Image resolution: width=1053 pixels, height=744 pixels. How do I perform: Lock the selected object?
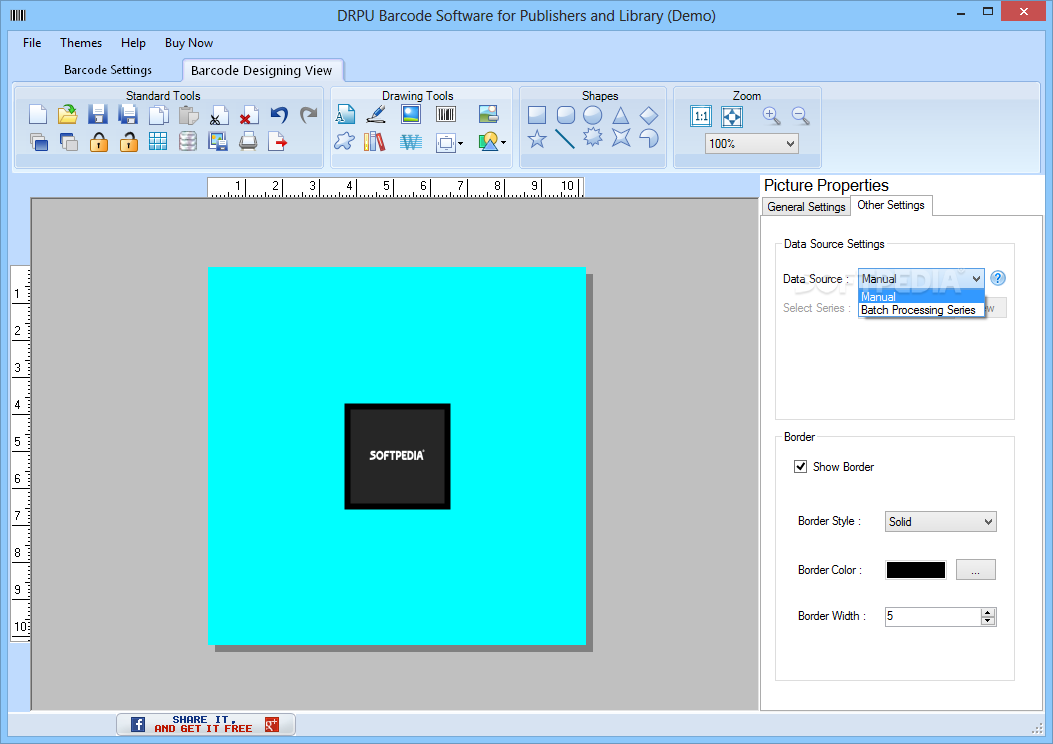(99, 141)
